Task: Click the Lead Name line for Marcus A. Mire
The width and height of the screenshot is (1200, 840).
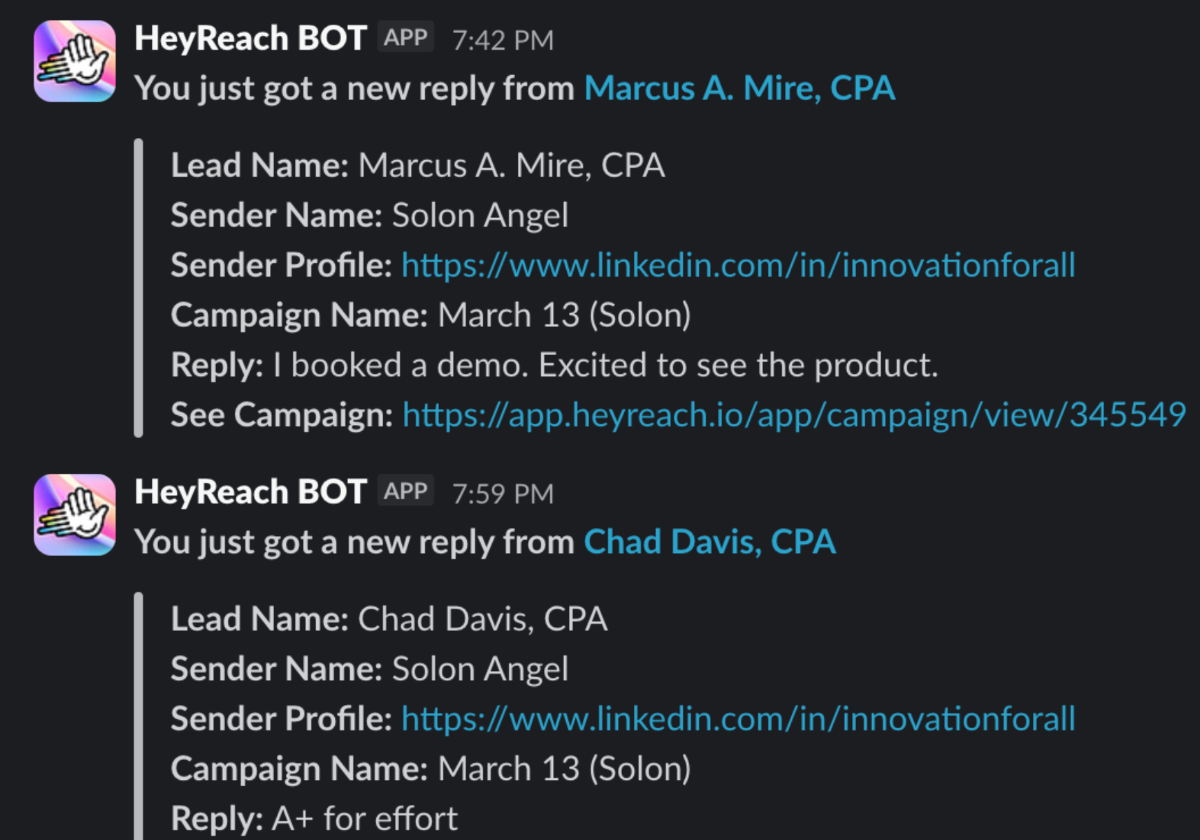Action: pyautogui.click(x=418, y=165)
